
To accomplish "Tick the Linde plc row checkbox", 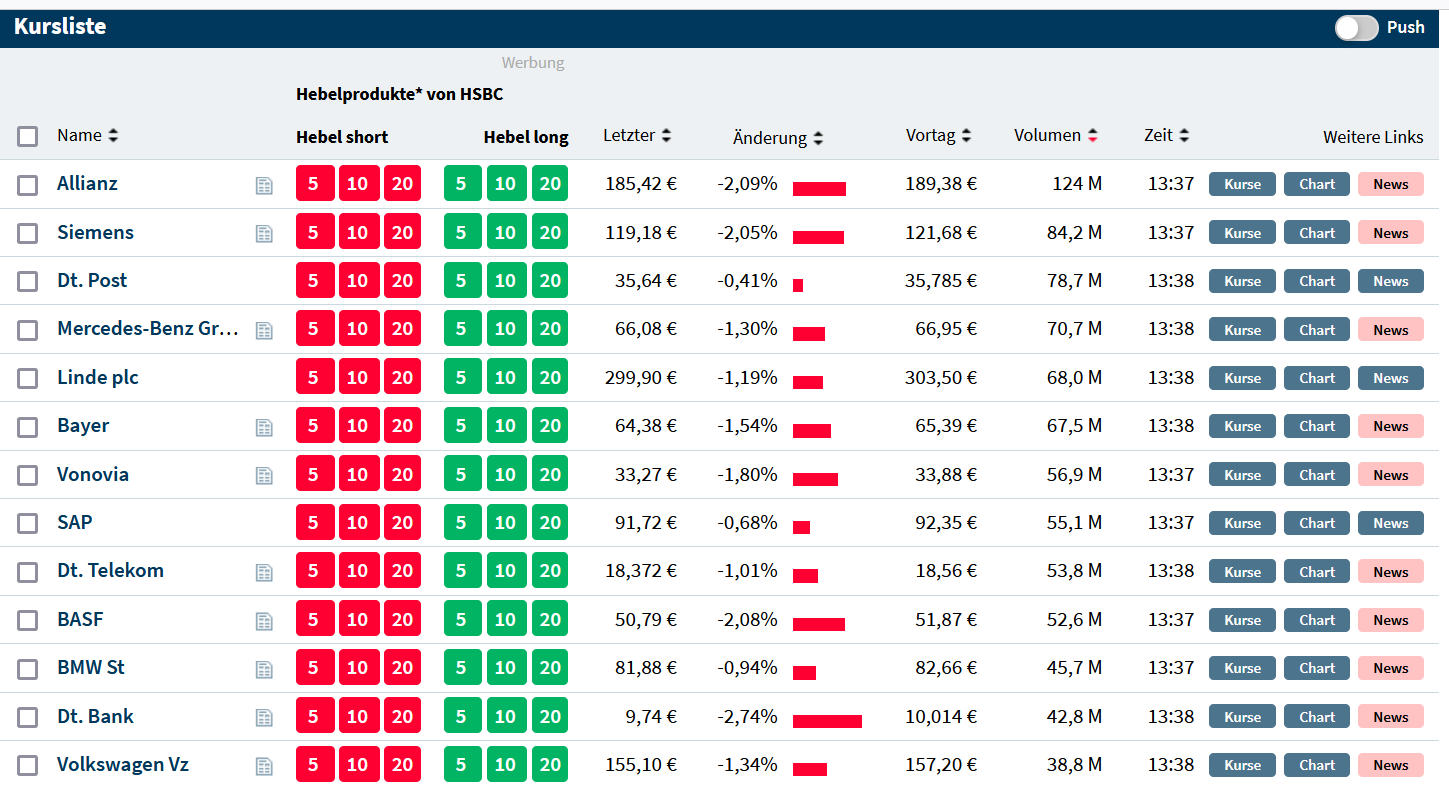I will [x=28, y=378].
